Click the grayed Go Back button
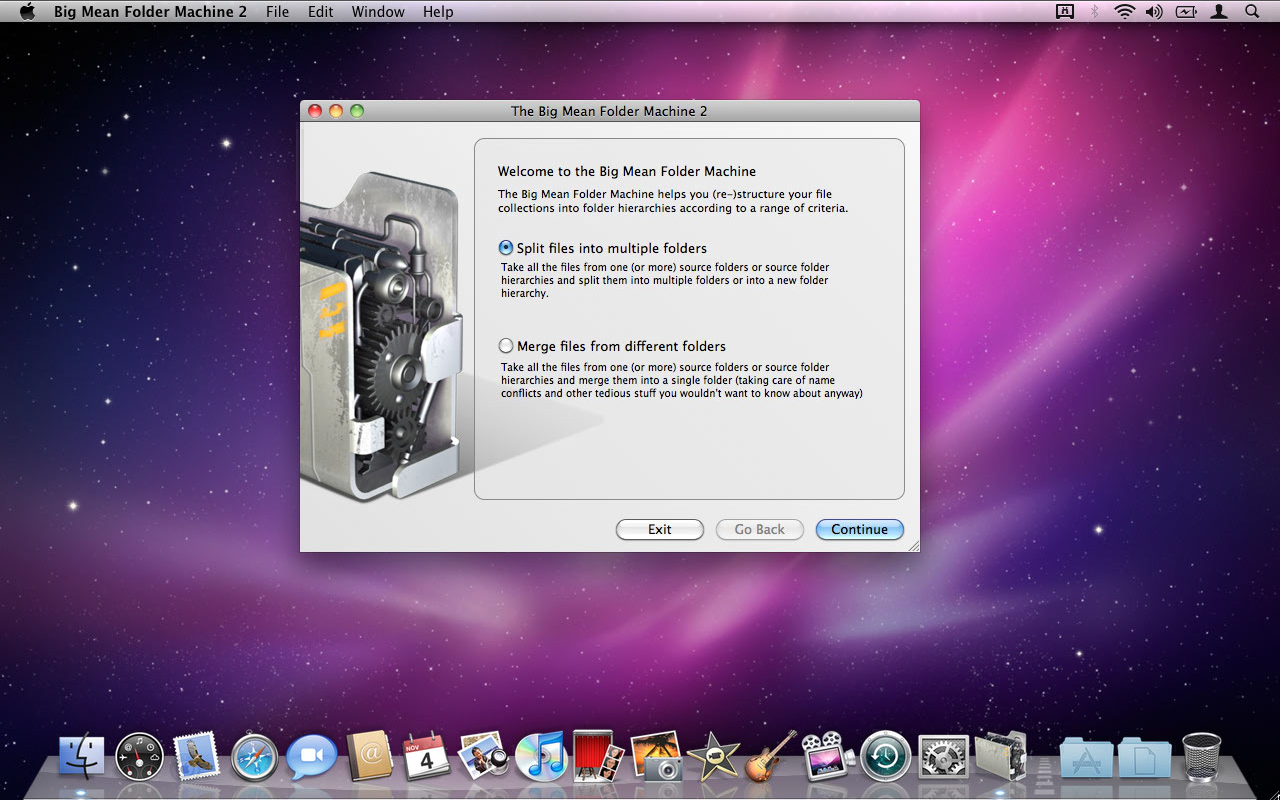This screenshot has width=1280, height=800. [760, 530]
